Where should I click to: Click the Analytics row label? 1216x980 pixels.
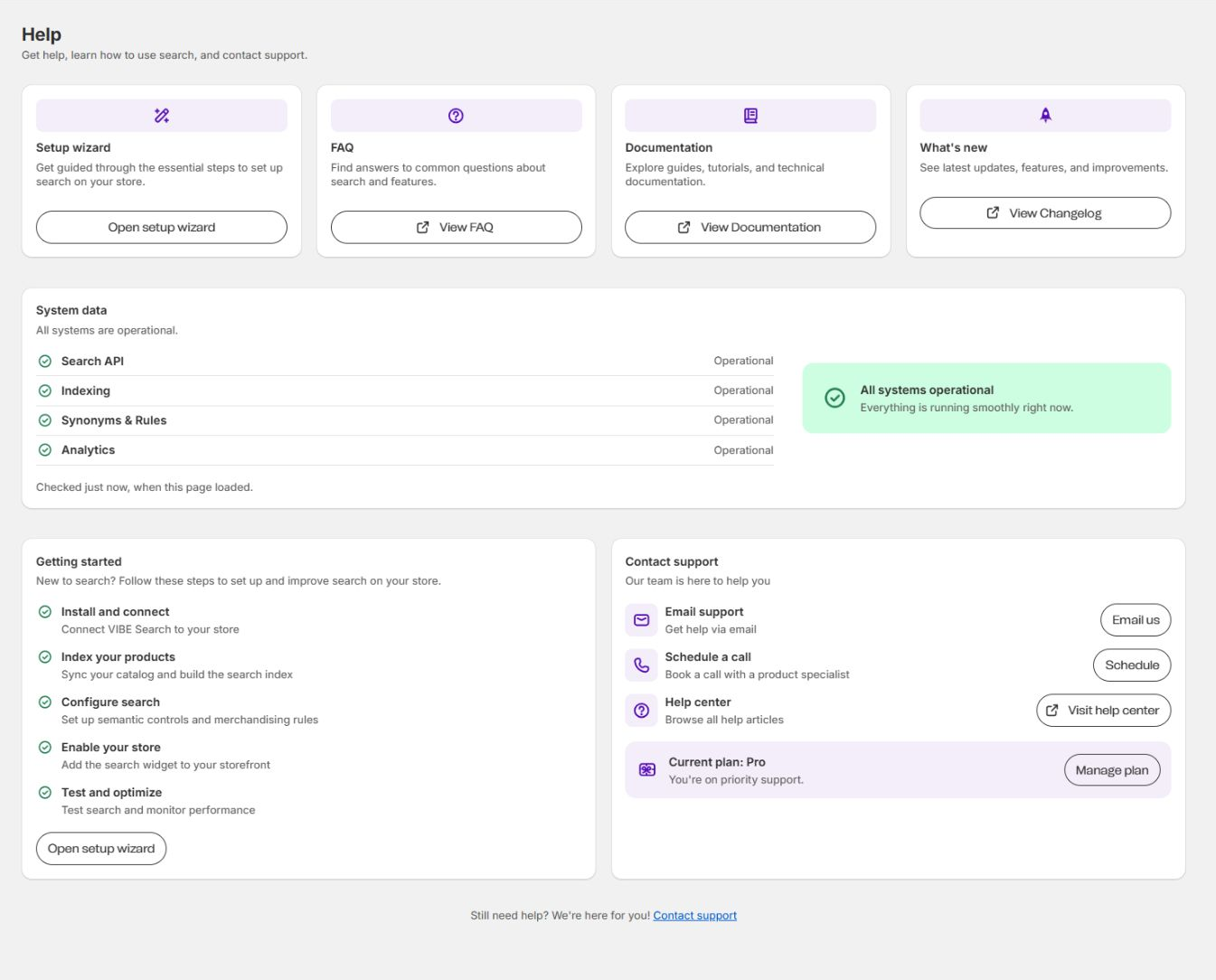tap(88, 450)
